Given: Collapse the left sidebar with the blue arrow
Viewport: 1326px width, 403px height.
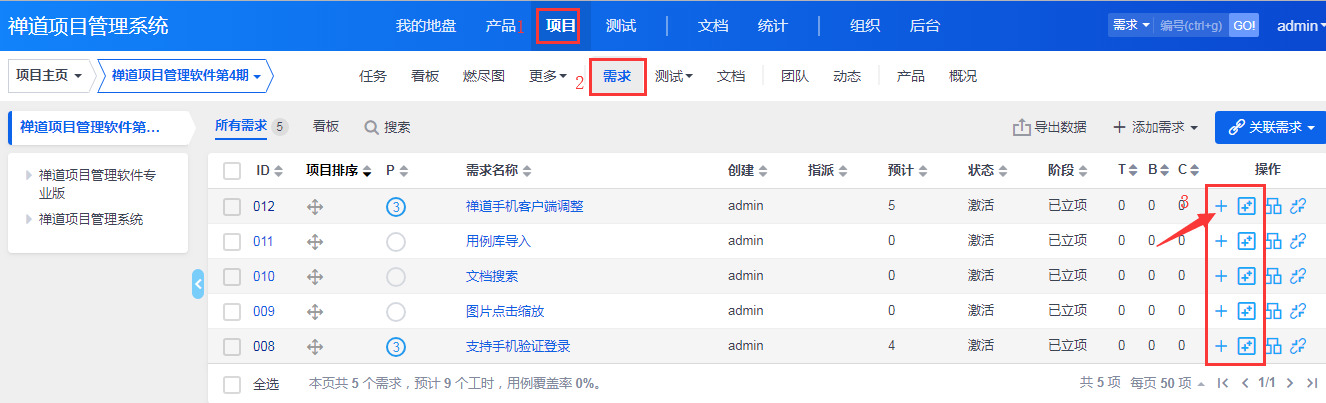Looking at the screenshot, I should click(198, 284).
